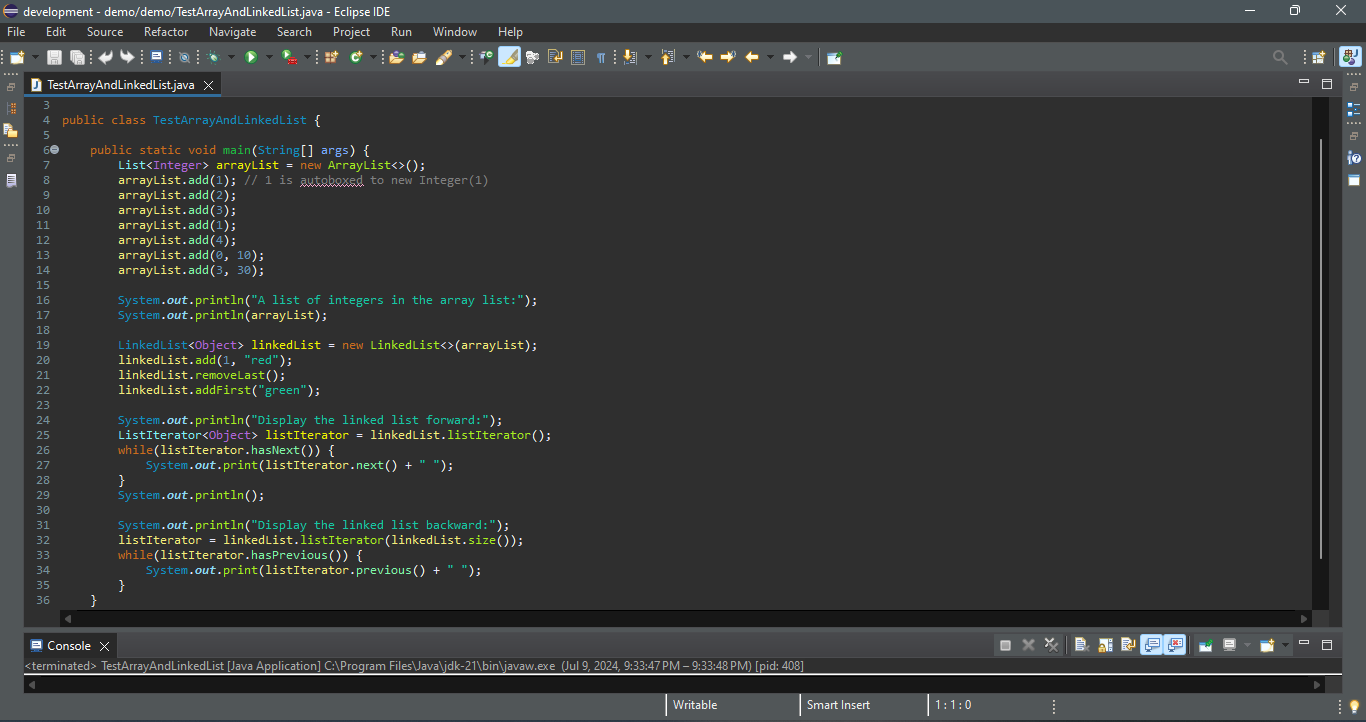Click the Open Perspective button

[1319, 58]
